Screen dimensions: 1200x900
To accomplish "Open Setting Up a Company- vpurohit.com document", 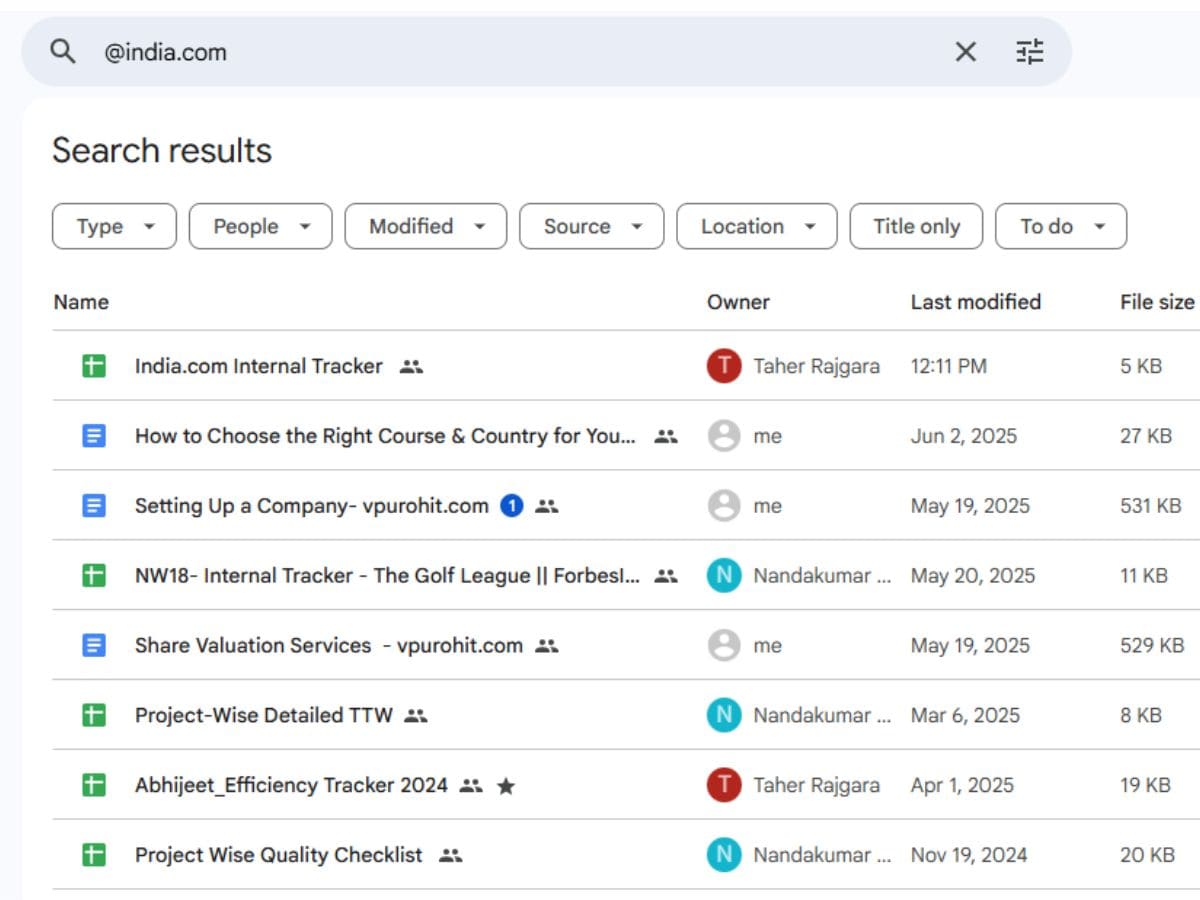I will [x=312, y=506].
